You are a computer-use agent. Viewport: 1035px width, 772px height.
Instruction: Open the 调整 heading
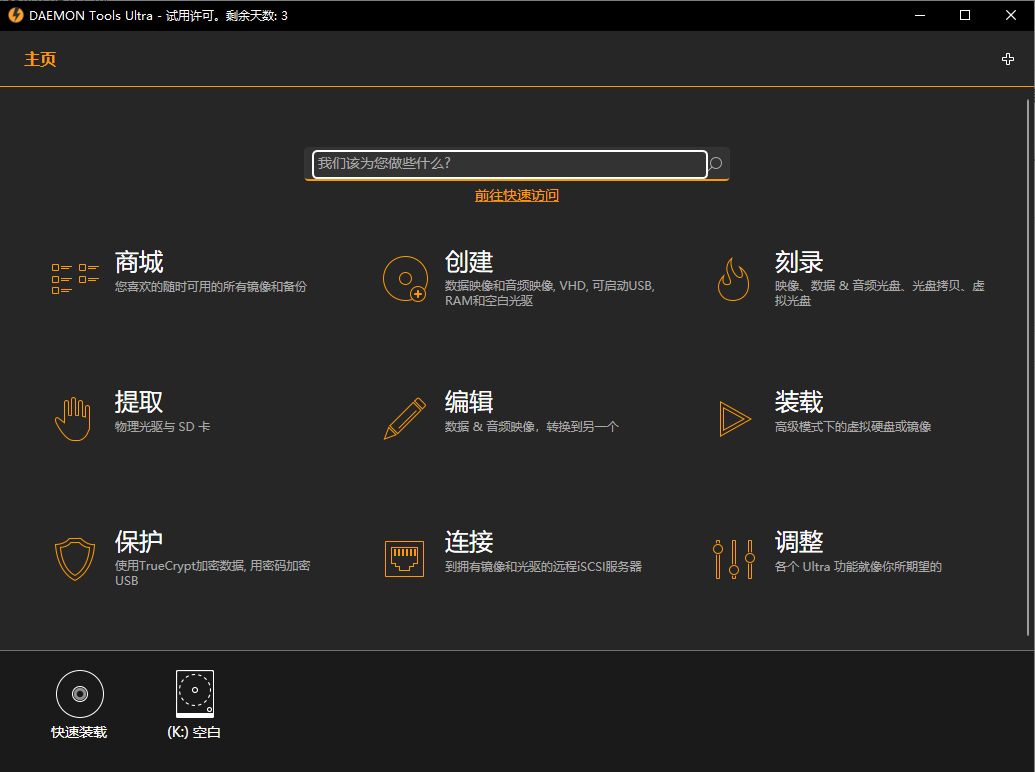pyautogui.click(x=799, y=542)
